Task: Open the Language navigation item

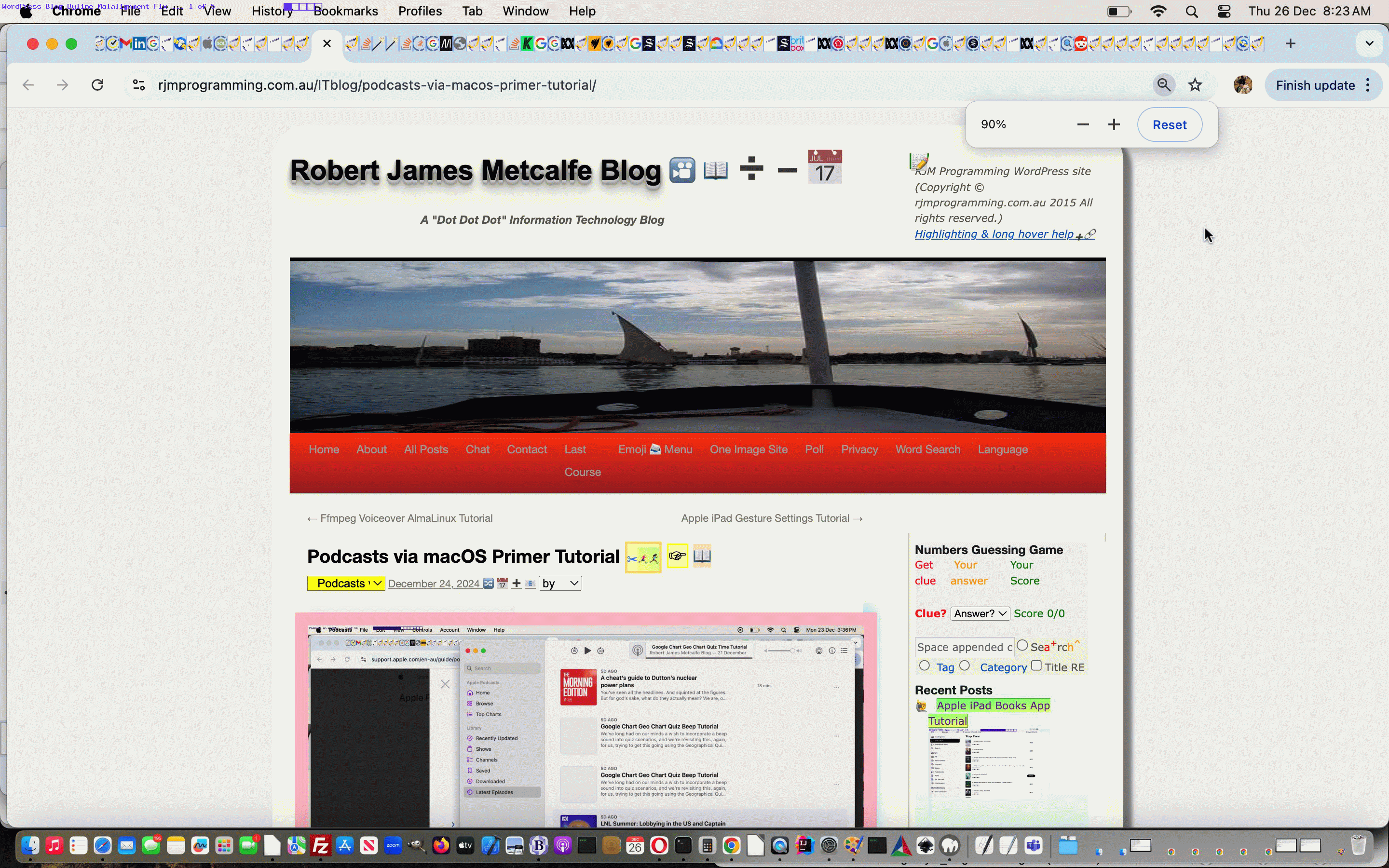Action: pyautogui.click(x=1002, y=449)
